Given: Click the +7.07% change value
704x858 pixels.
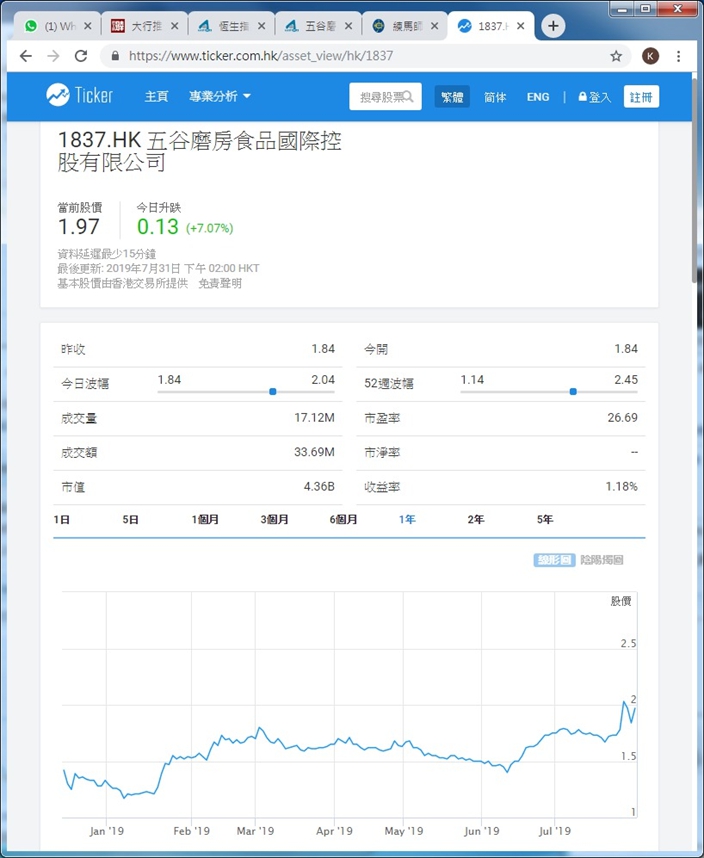Looking at the screenshot, I should pyautogui.click(x=210, y=228).
